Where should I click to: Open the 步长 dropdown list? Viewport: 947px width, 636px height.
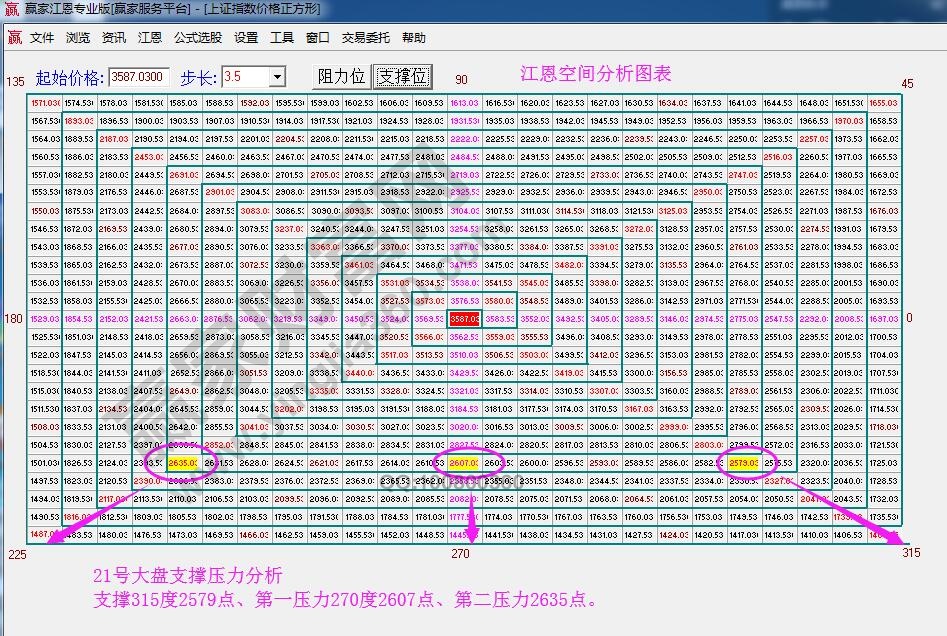(x=277, y=77)
